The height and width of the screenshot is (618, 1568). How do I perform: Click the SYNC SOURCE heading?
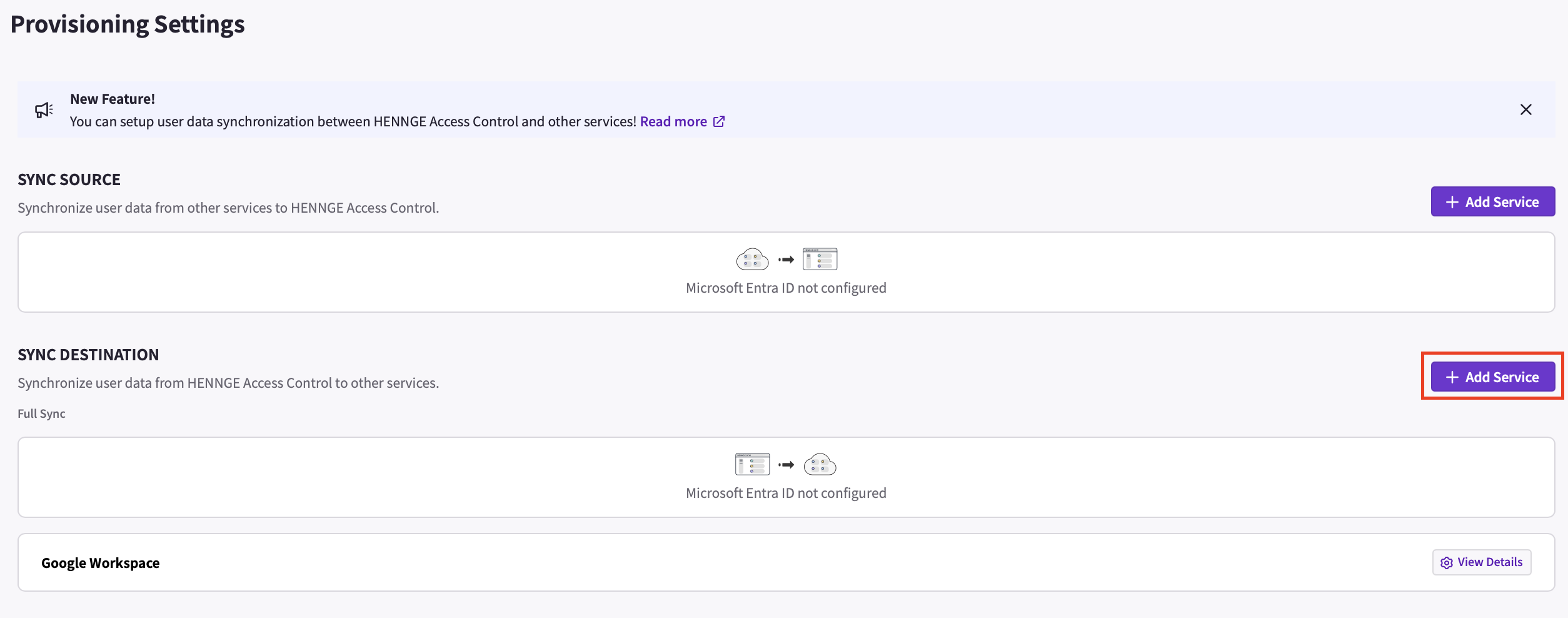tap(69, 180)
